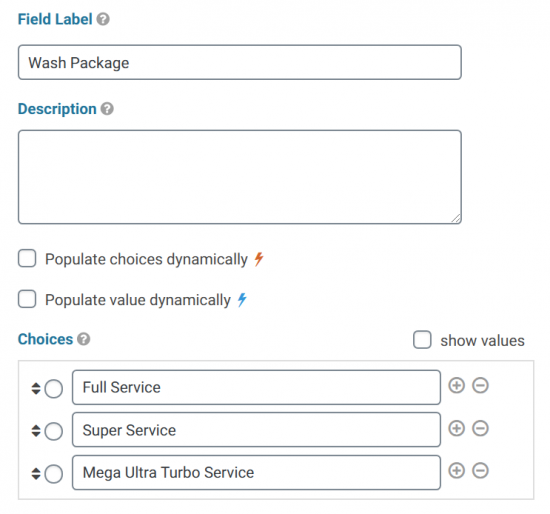
Task: Enable Populate choices dynamically checkbox
Action: coord(27,259)
